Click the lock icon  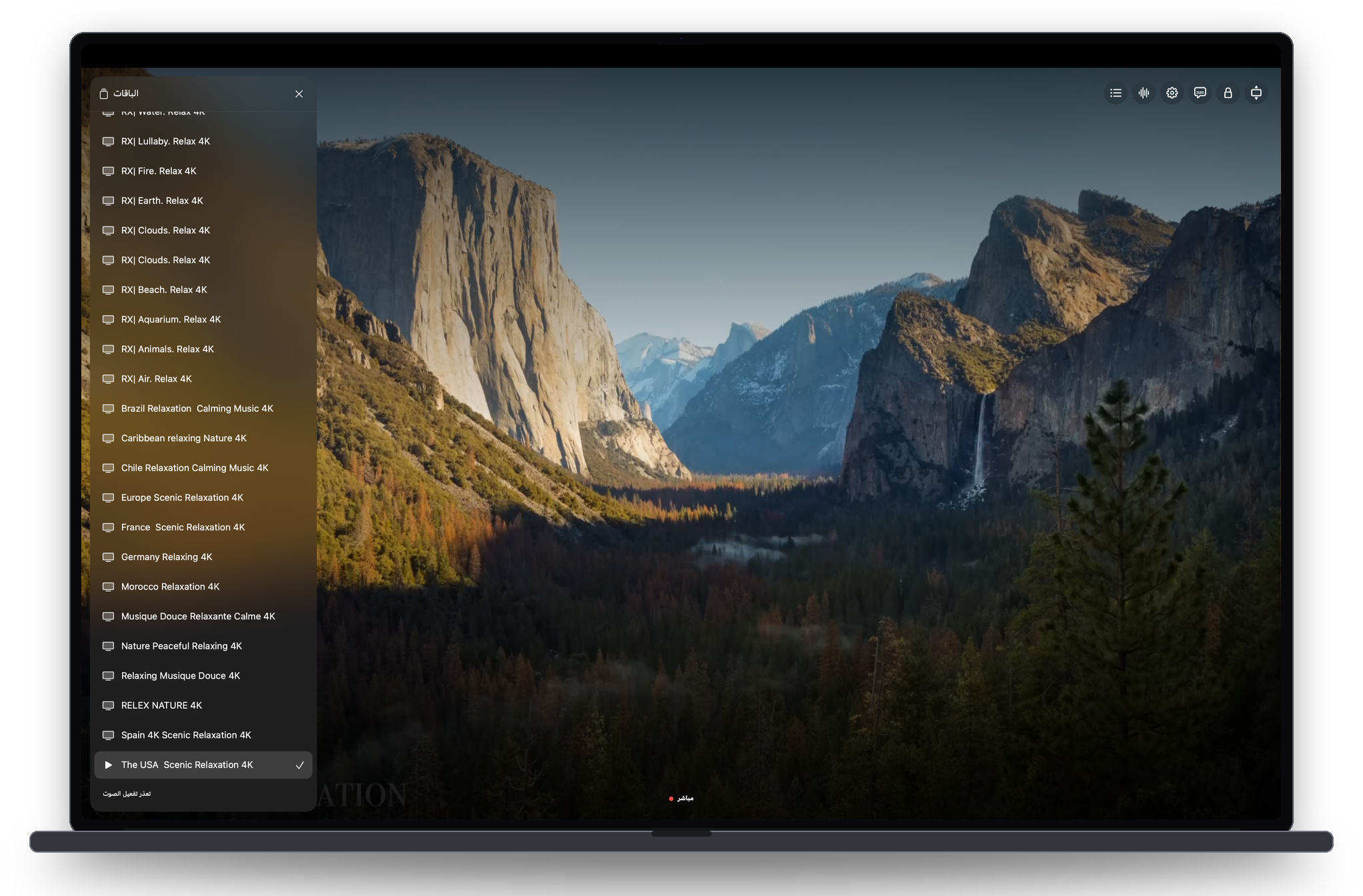point(1228,93)
